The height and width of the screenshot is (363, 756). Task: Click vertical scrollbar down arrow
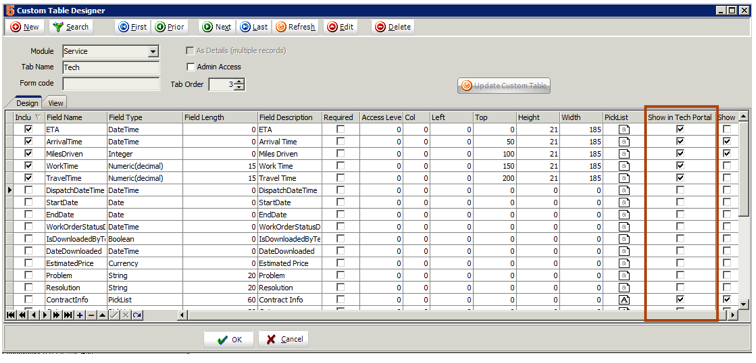(743, 304)
